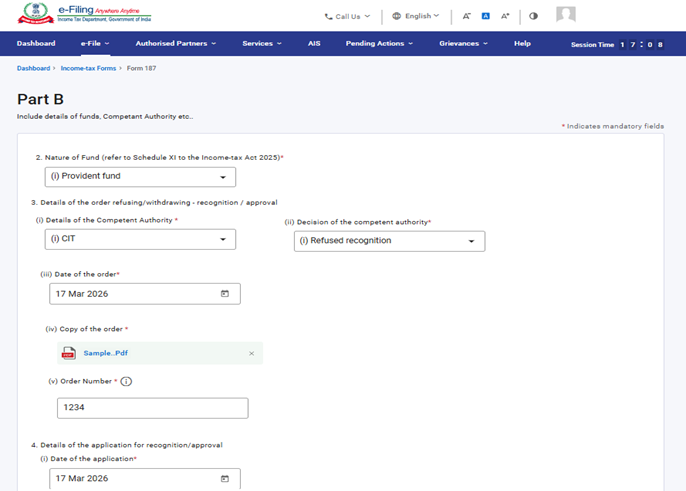Open the user profile avatar
The height and width of the screenshot is (491, 686).
tap(566, 15)
